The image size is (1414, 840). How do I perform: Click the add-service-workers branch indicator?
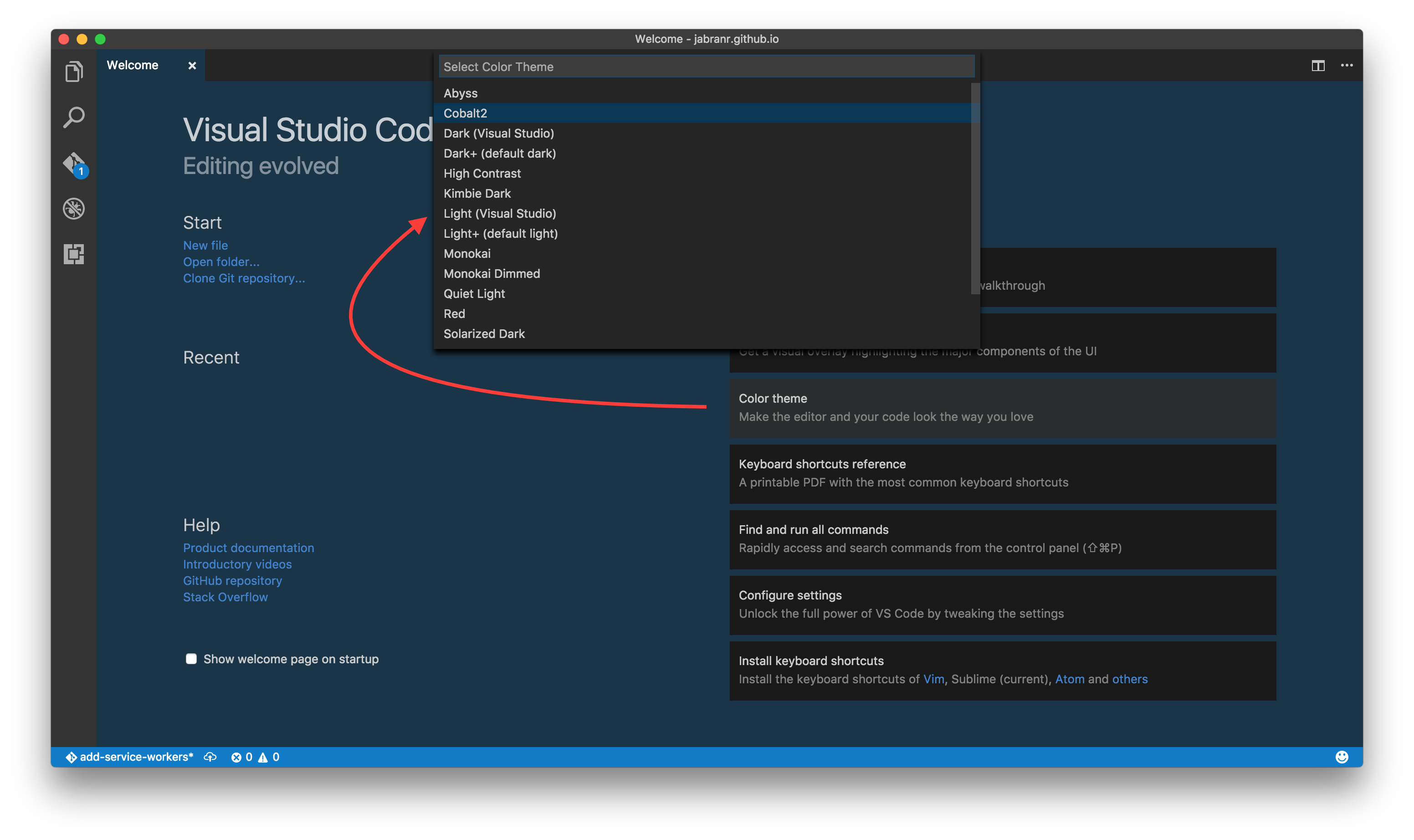click(x=130, y=757)
